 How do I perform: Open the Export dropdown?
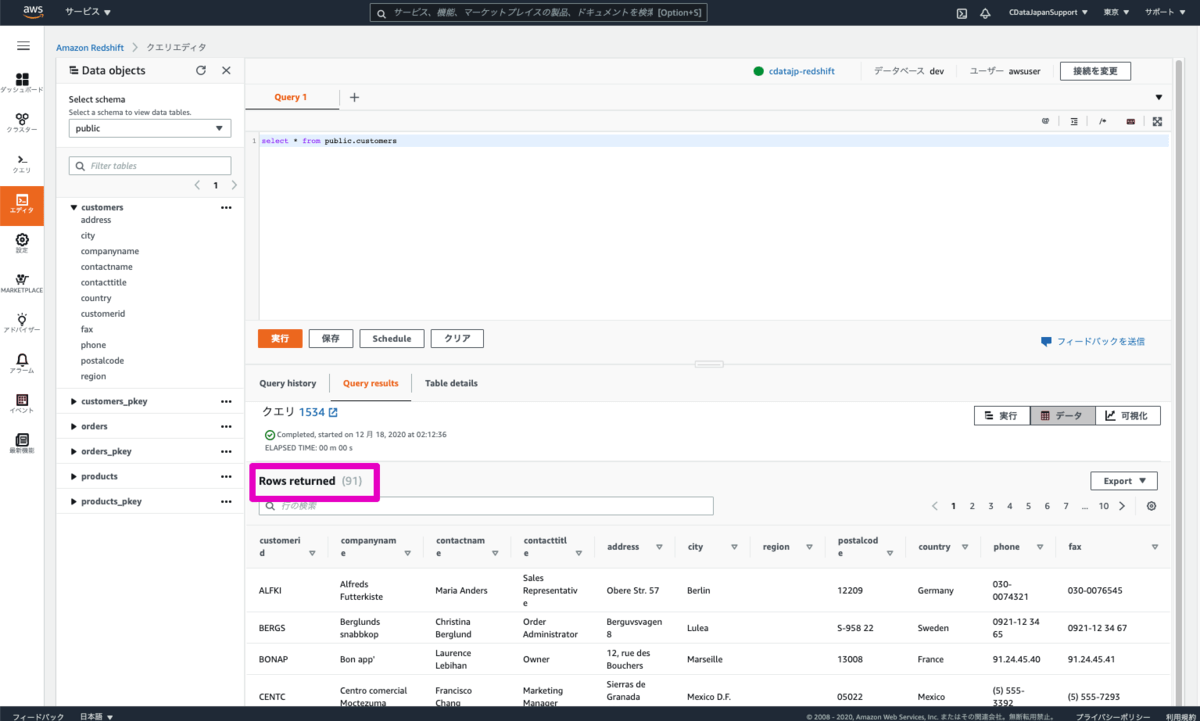click(1124, 481)
